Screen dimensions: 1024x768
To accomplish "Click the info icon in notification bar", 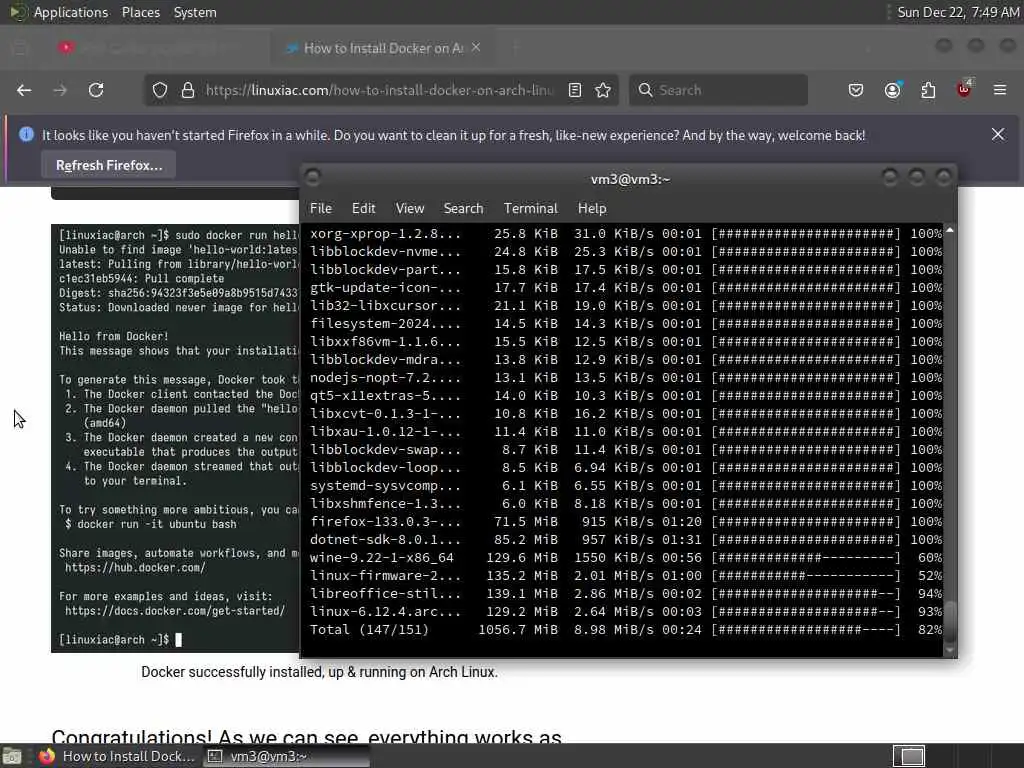I will pyautogui.click(x=26, y=135).
